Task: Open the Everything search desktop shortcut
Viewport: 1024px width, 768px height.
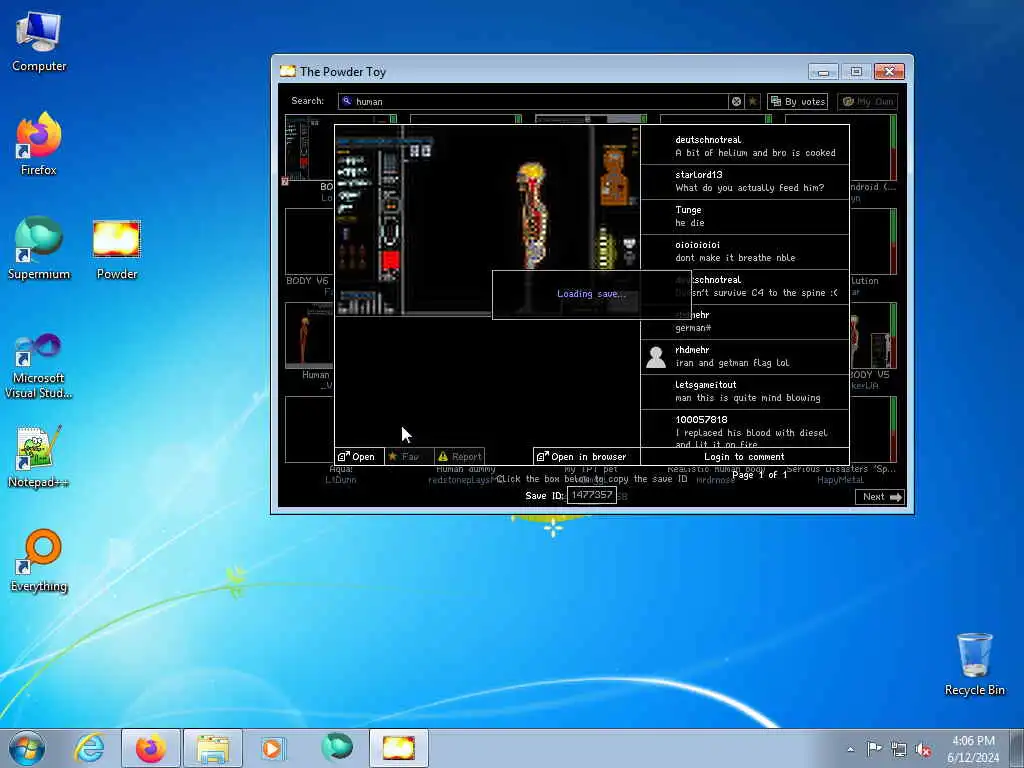Action: (39, 560)
